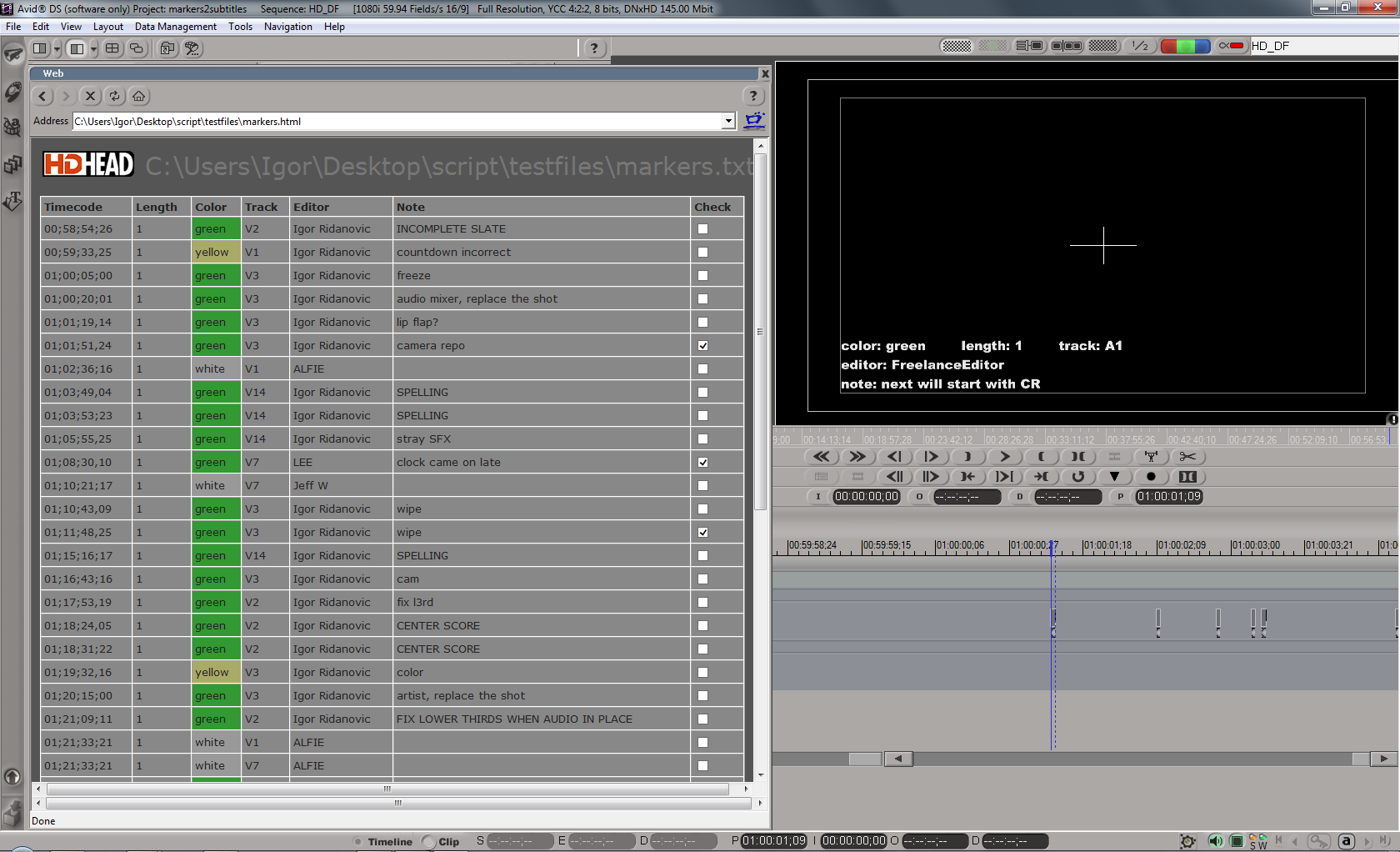Click the markers table vertical scrollbar

(x=760, y=331)
